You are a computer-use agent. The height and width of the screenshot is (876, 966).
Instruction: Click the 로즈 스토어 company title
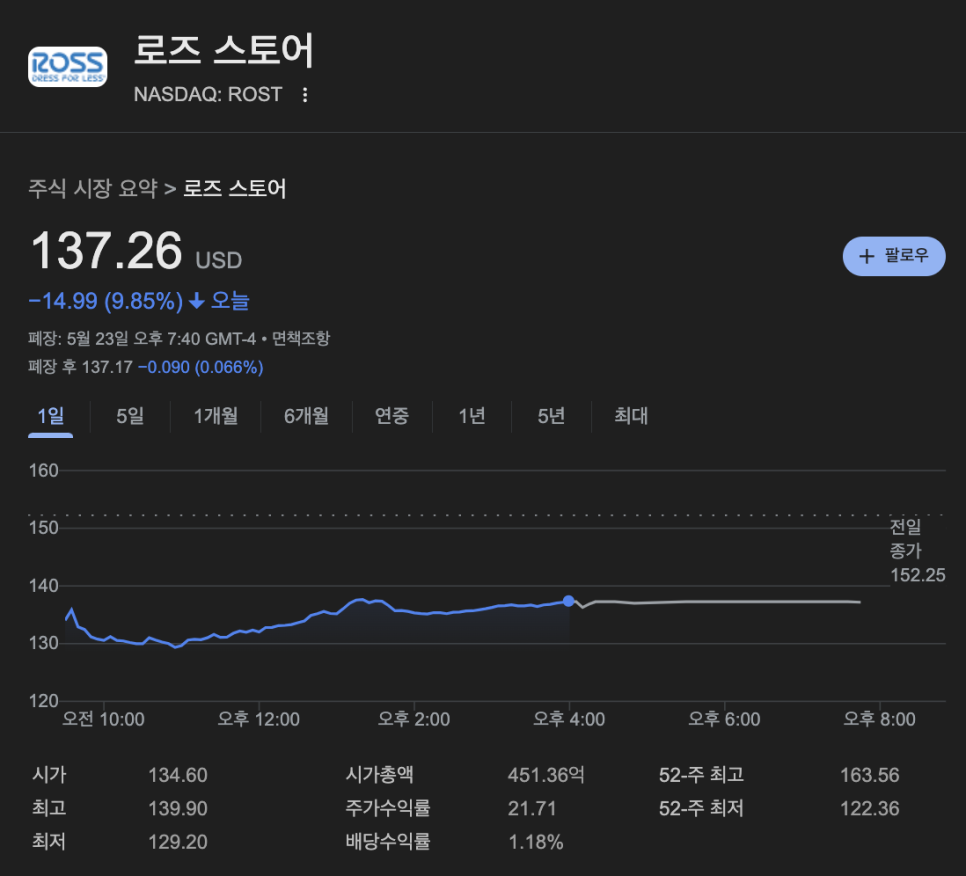click(224, 50)
